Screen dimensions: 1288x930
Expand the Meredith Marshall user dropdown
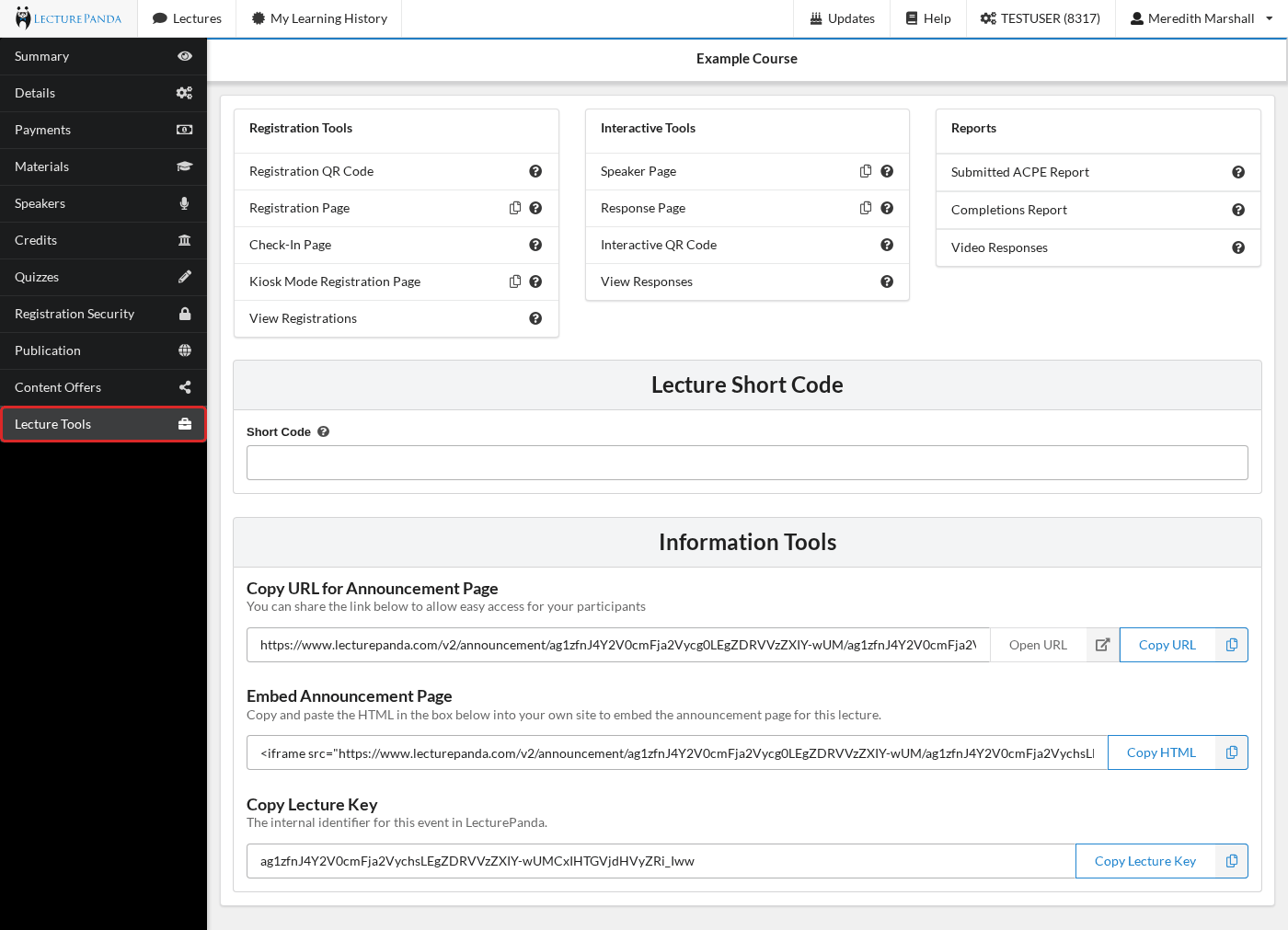point(1202,18)
